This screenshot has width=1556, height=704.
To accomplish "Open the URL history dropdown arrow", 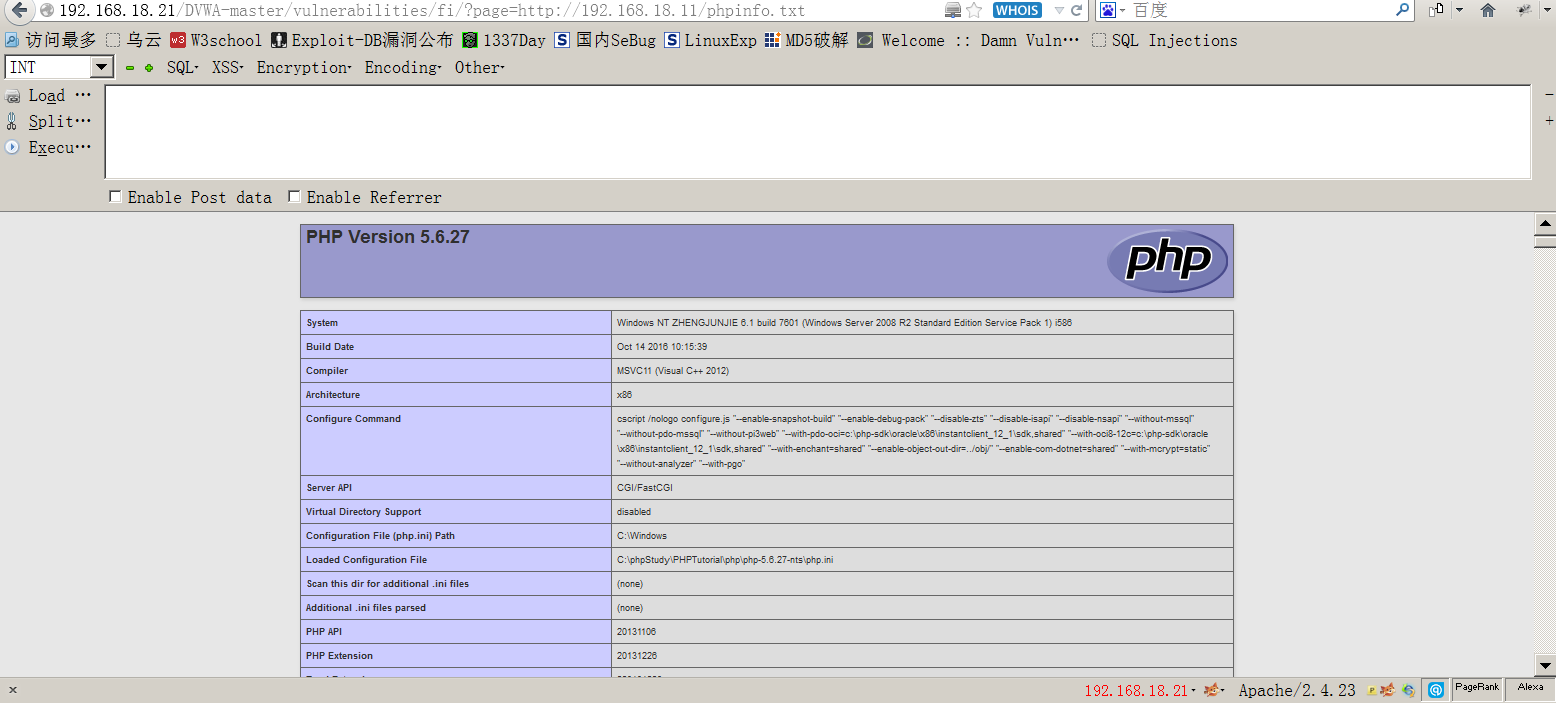I will [x=1058, y=10].
